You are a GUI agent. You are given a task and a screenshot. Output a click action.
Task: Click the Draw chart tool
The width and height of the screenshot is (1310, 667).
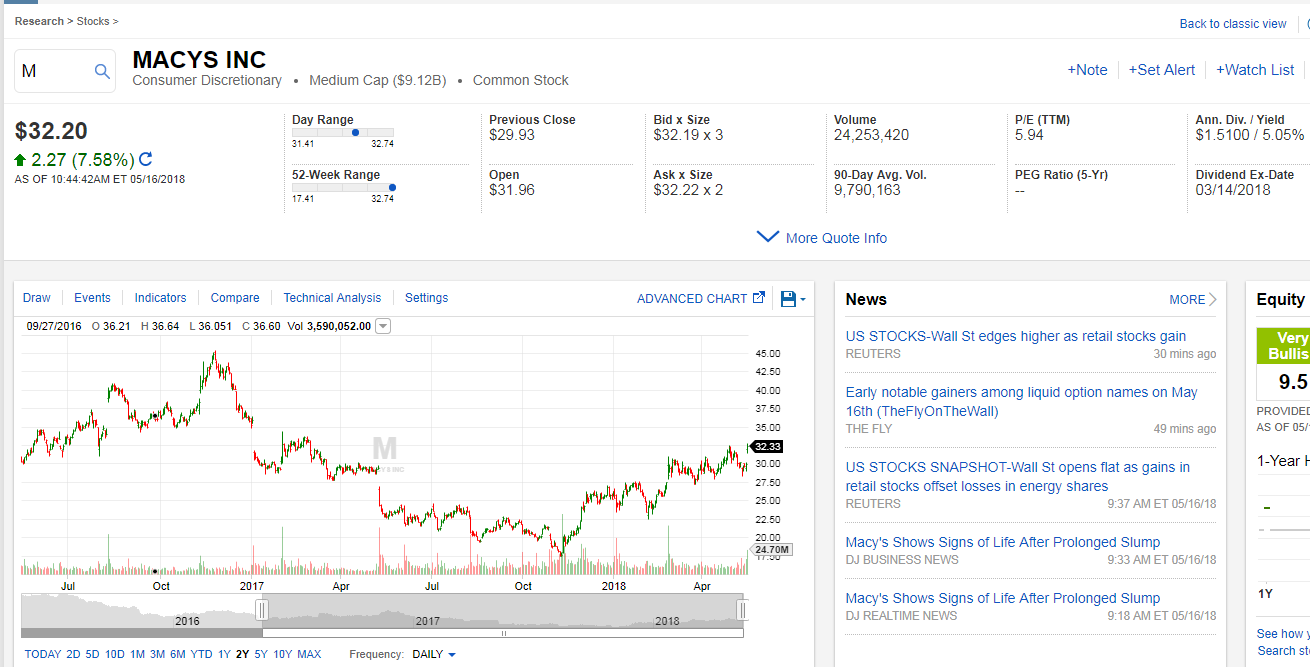point(37,298)
